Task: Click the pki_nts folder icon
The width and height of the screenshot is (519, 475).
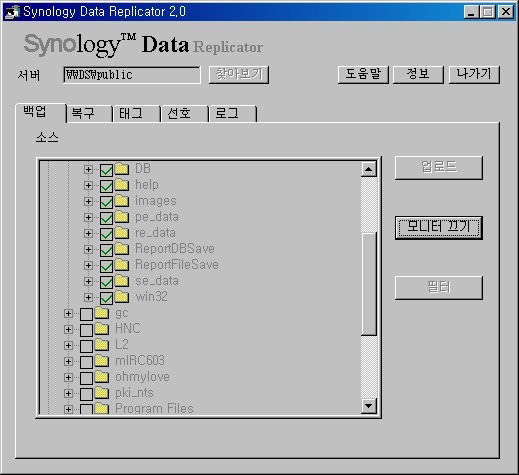Action: click(102, 393)
